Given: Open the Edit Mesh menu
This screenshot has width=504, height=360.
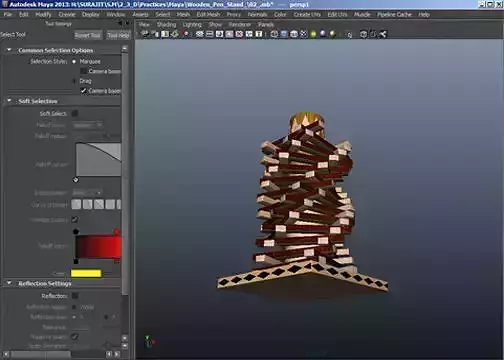Looking at the screenshot, I should pos(208,14).
